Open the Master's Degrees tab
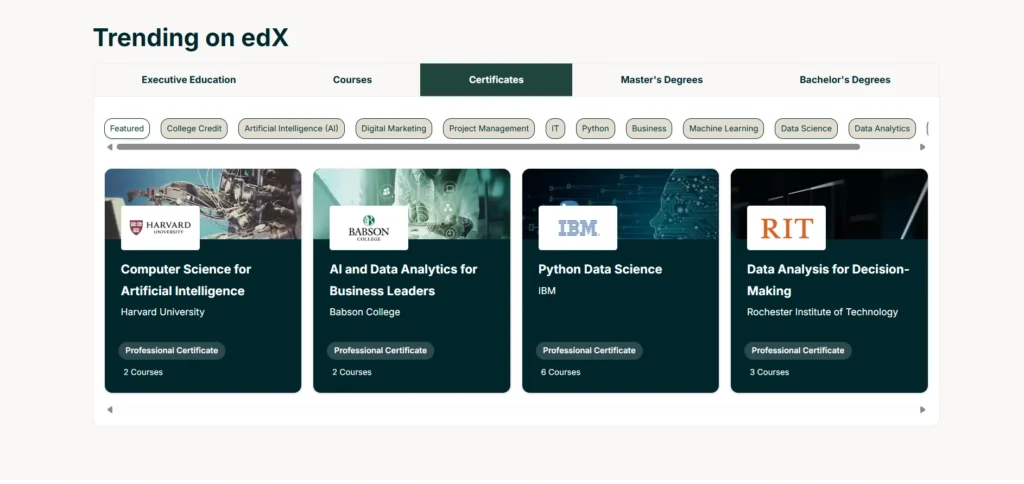 pyautogui.click(x=661, y=80)
